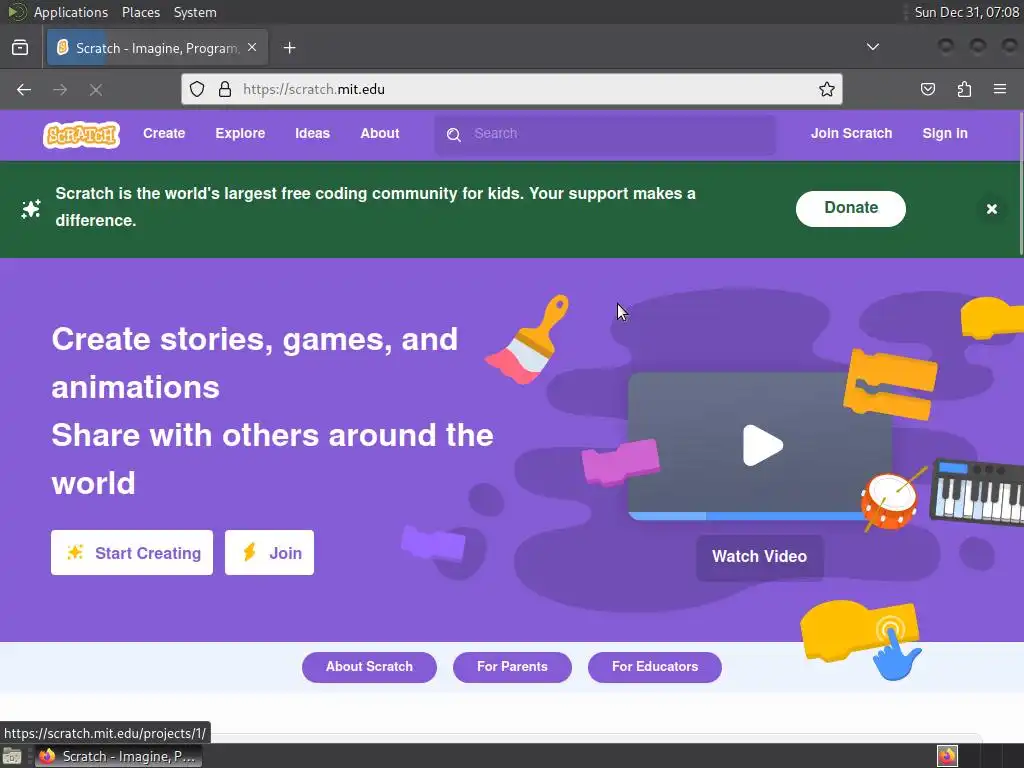Go back using the browser back arrow
Screen dimensions: 1024x768
click(x=24, y=89)
